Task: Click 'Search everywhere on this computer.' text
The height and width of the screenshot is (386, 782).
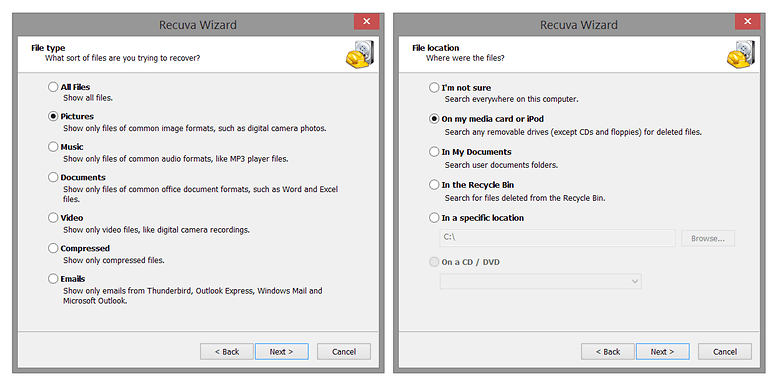Action: click(x=512, y=99)
